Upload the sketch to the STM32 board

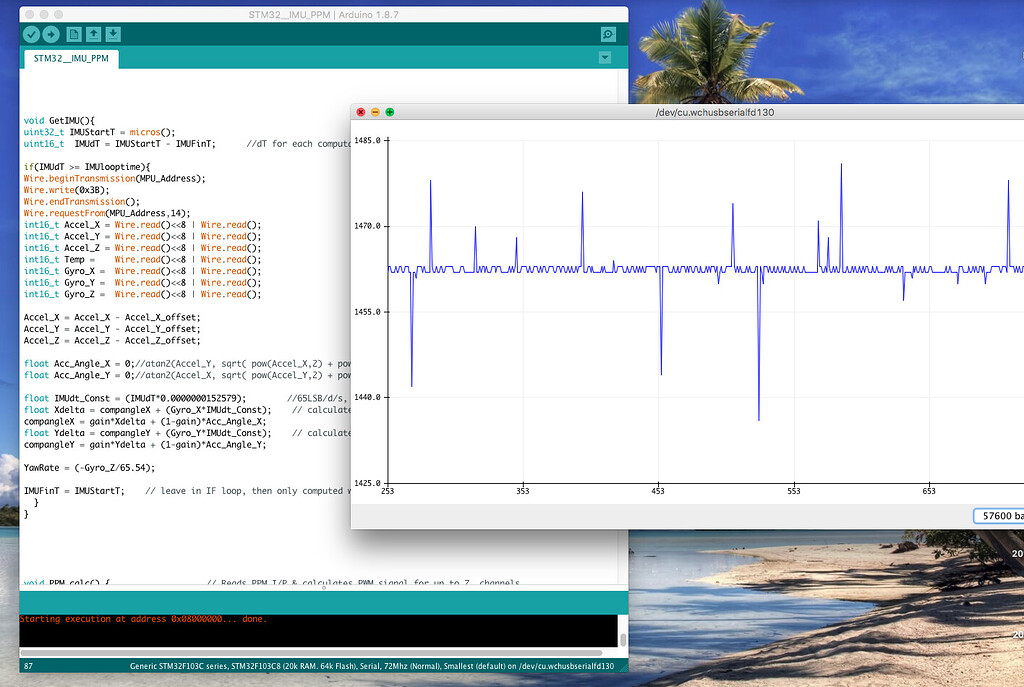(x=51, y=33)
